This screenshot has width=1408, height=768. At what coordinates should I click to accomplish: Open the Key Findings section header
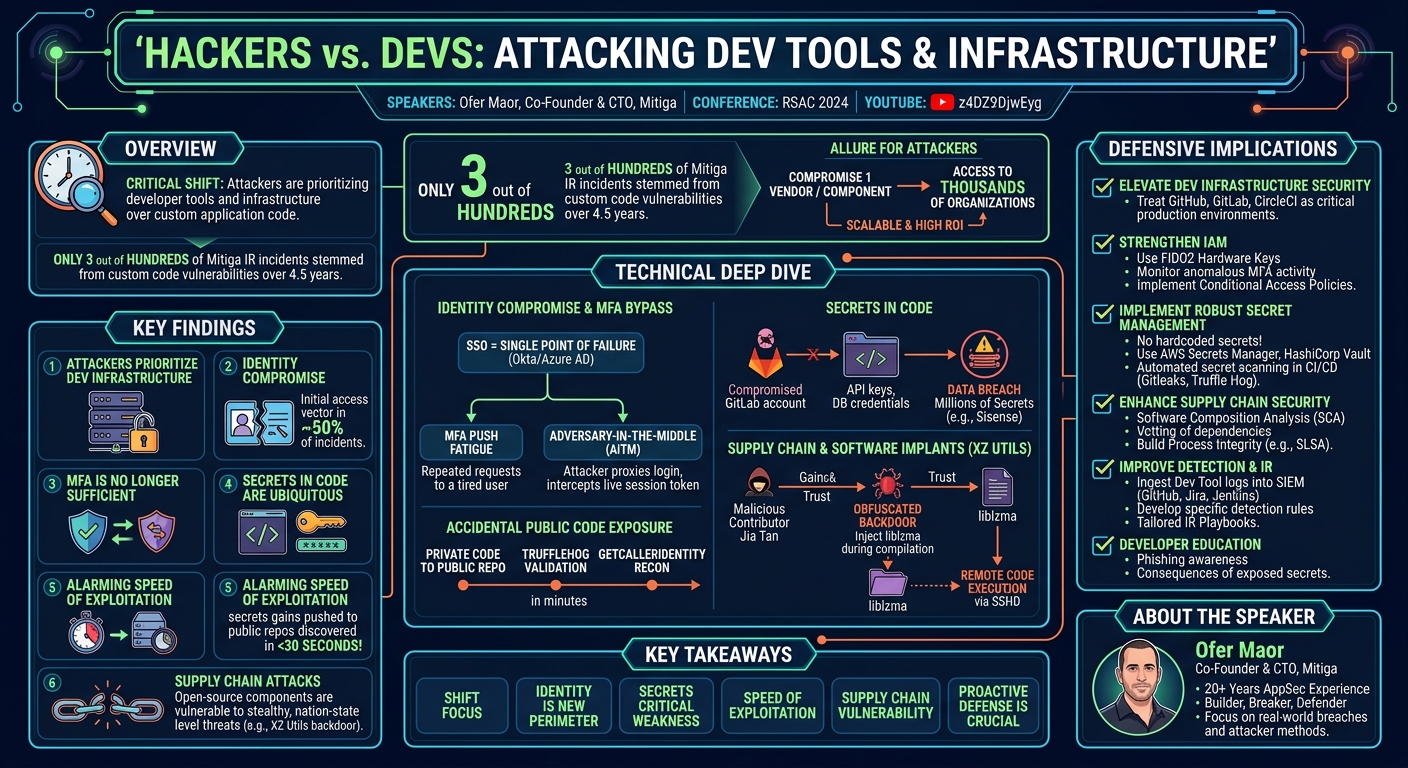coord(194,328)
